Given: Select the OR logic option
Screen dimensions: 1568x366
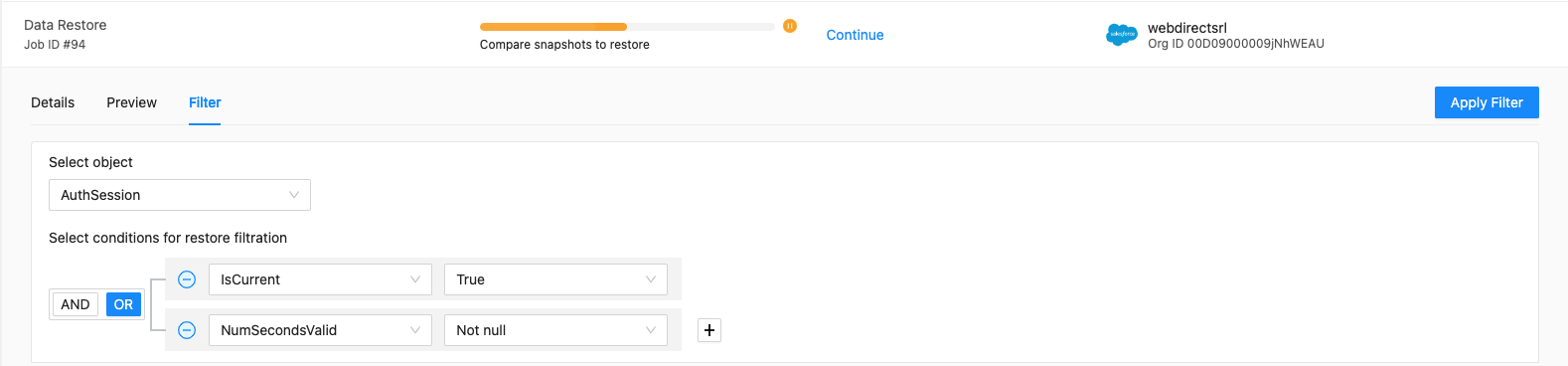Looking at the screenshot, I should tap(123, 304).
